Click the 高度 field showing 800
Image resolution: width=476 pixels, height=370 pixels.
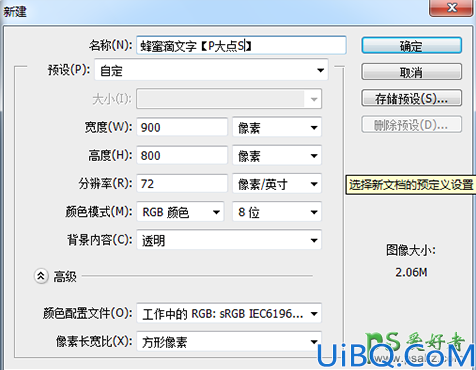(182, 155)
